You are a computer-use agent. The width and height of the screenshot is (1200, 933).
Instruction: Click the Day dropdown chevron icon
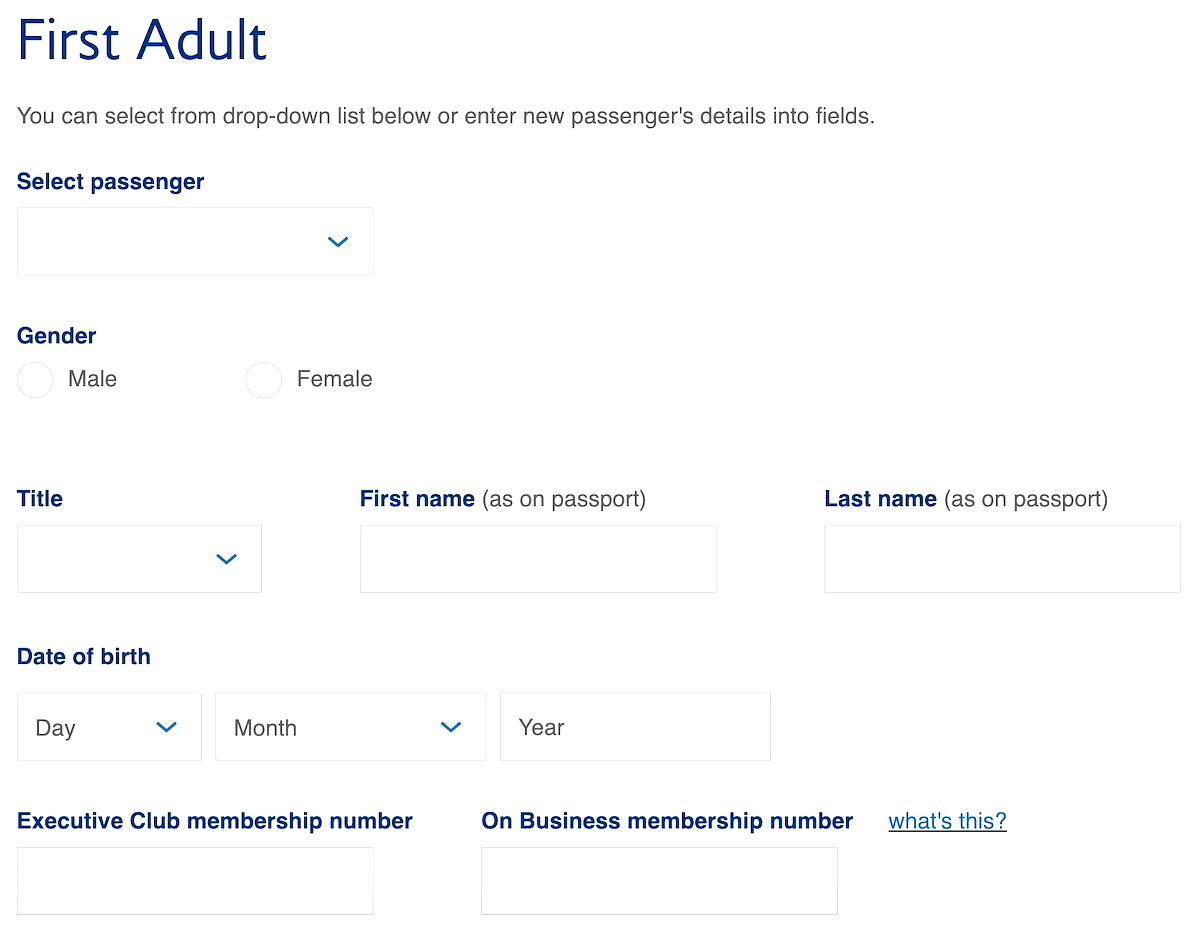pos(166,727)
